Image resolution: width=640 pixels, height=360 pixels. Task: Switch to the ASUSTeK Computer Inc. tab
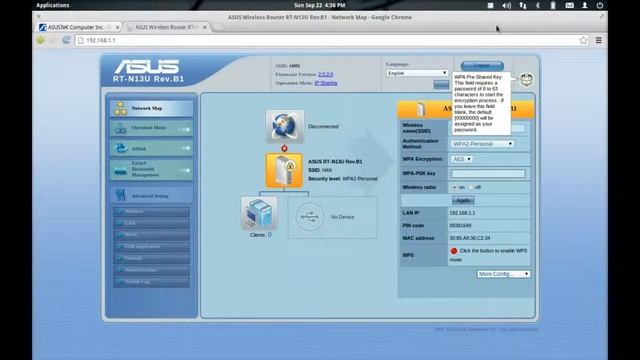click(x=76, y=27)
